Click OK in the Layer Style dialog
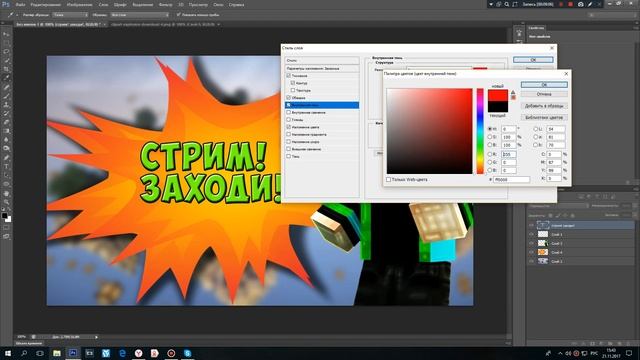The width and height of the screenshot is (640, 360). (x=533, y=60)
